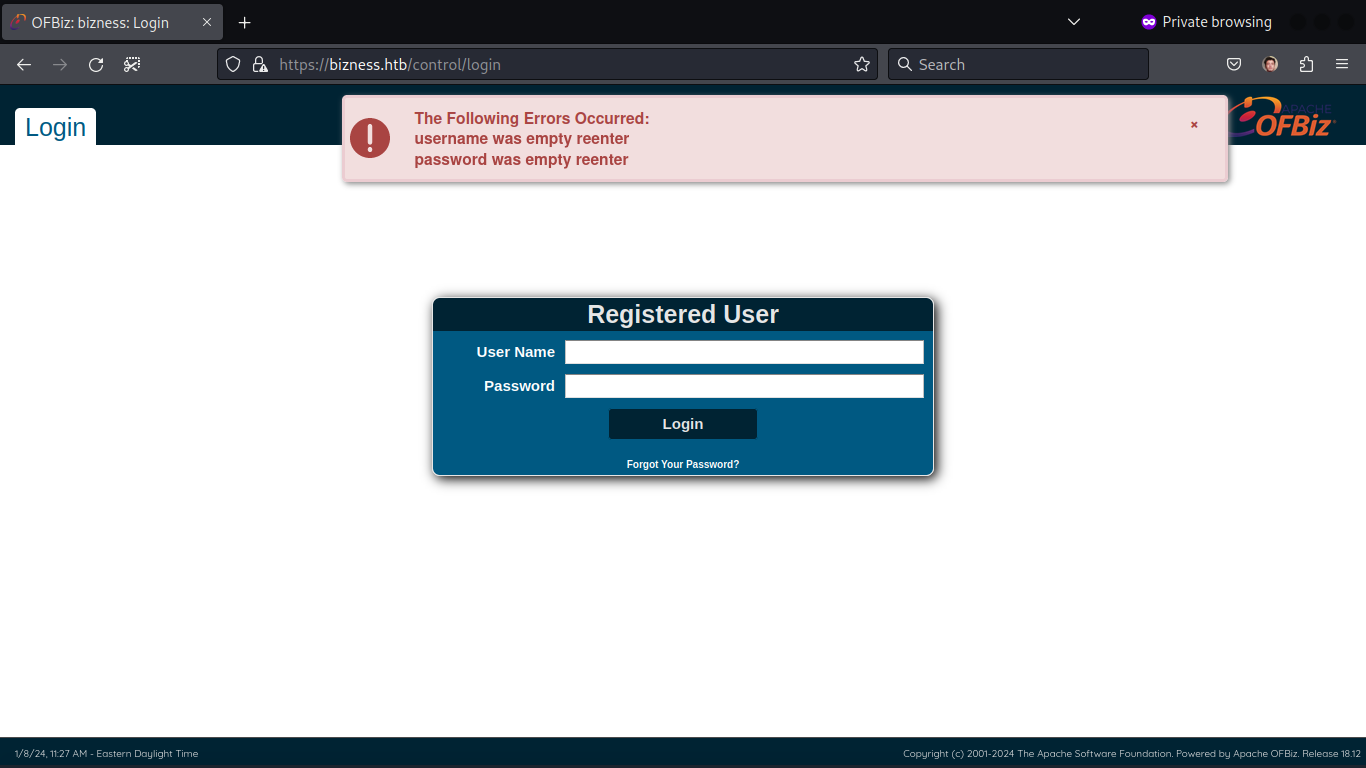The width and height of the screenshot is (1366, 768).
Task: Focus the User Name input field
Action: (x=744, y=352)
